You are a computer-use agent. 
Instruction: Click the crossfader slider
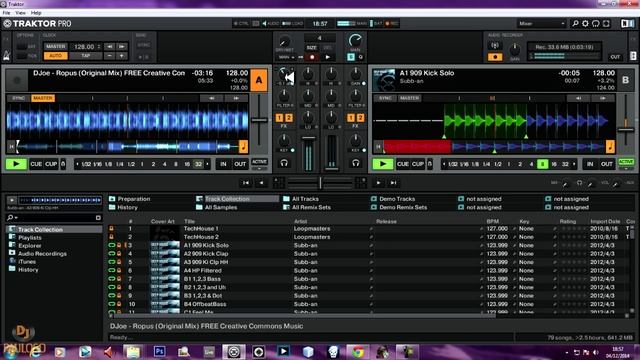[320, 183]
